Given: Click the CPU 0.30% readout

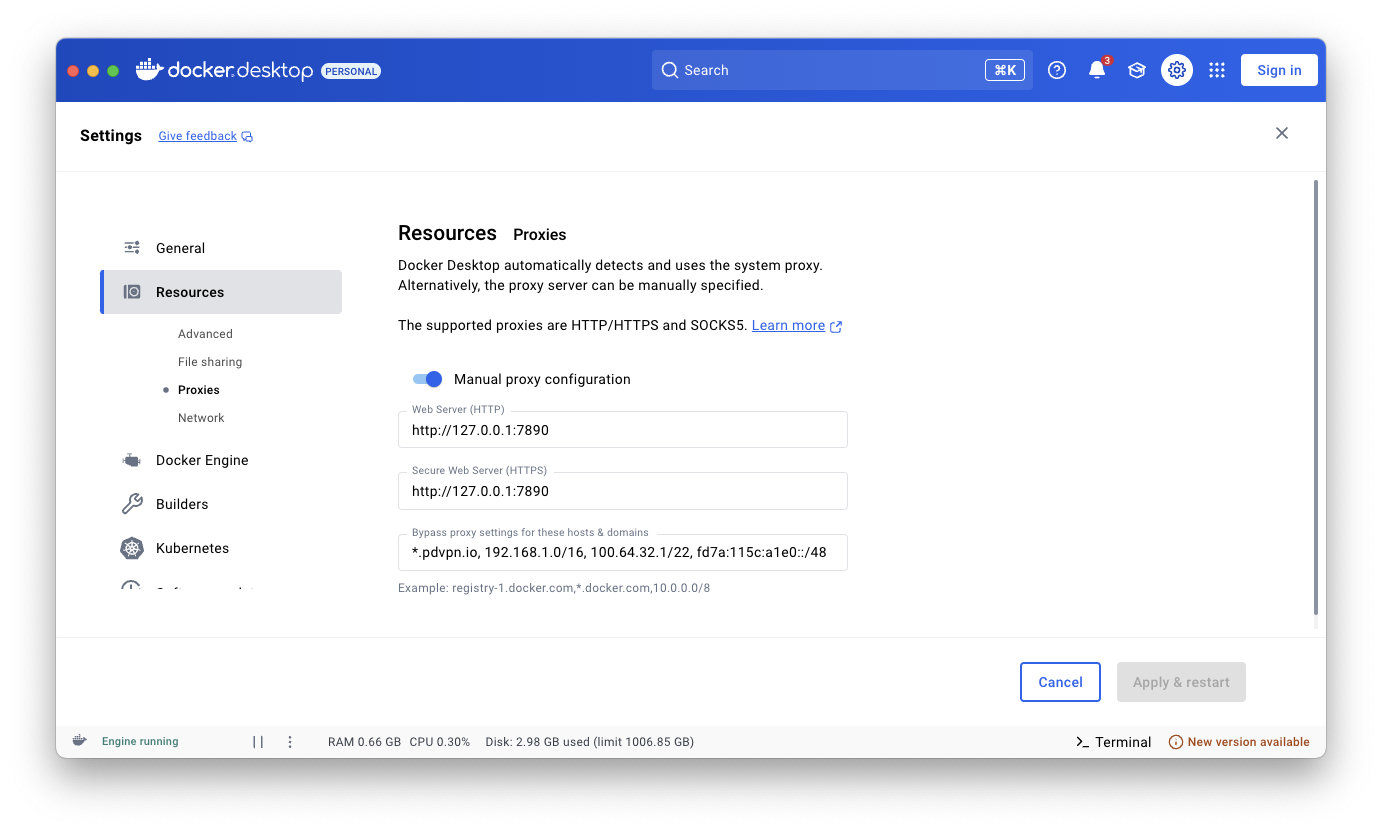Looking at the screenshot, I should [x=439, y=742].
